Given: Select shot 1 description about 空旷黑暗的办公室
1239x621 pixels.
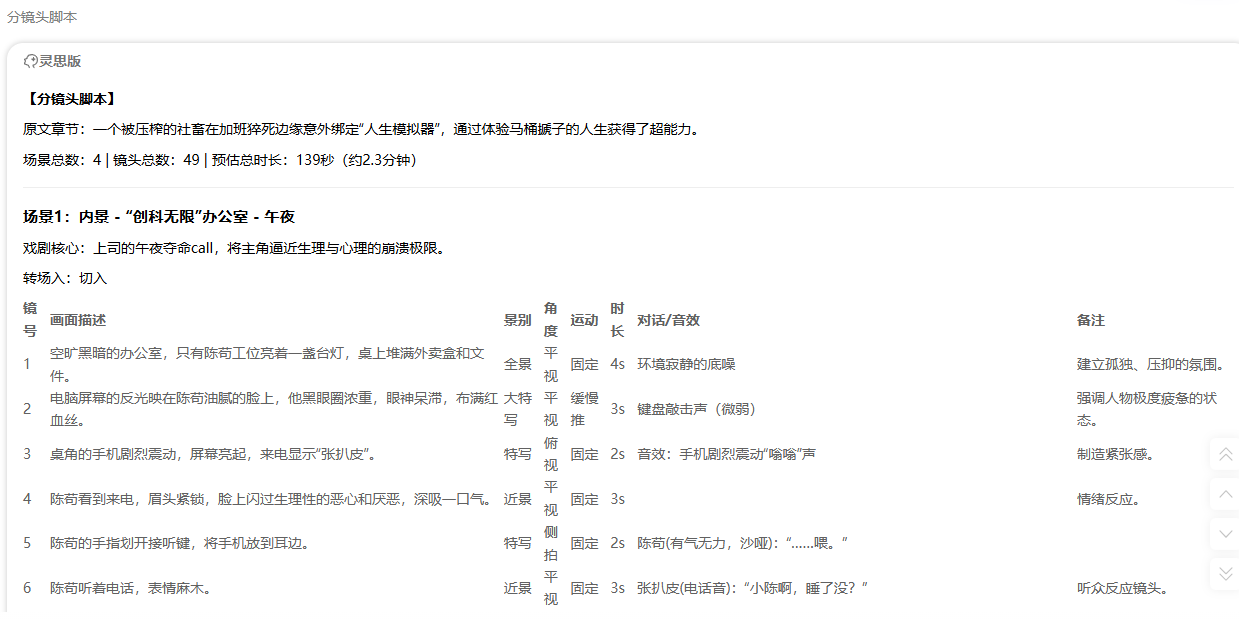Looking at the screenshot, I should pos(268,365).
